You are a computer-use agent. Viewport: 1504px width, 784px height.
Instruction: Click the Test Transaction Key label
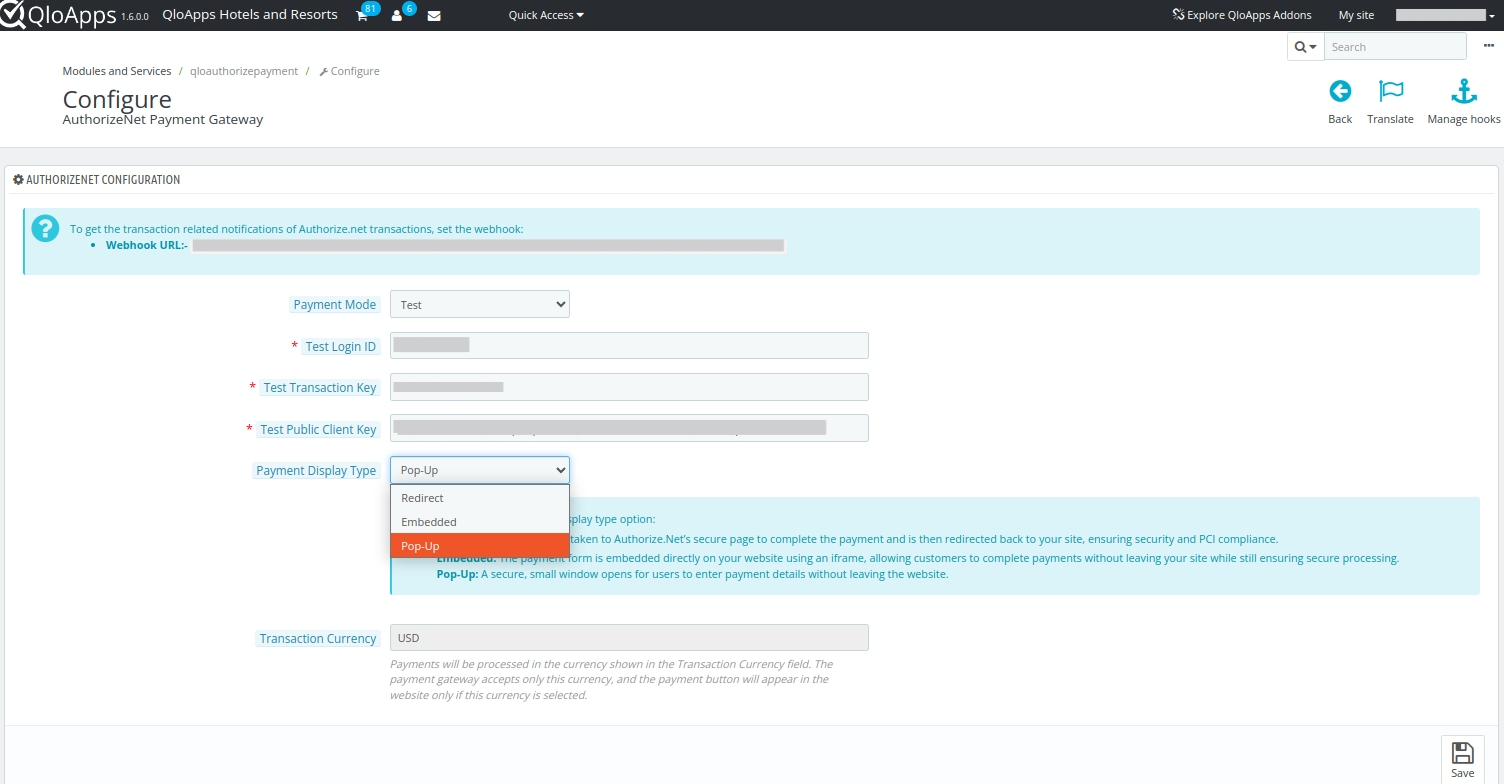pyautogui.click(x=320, y=388)
